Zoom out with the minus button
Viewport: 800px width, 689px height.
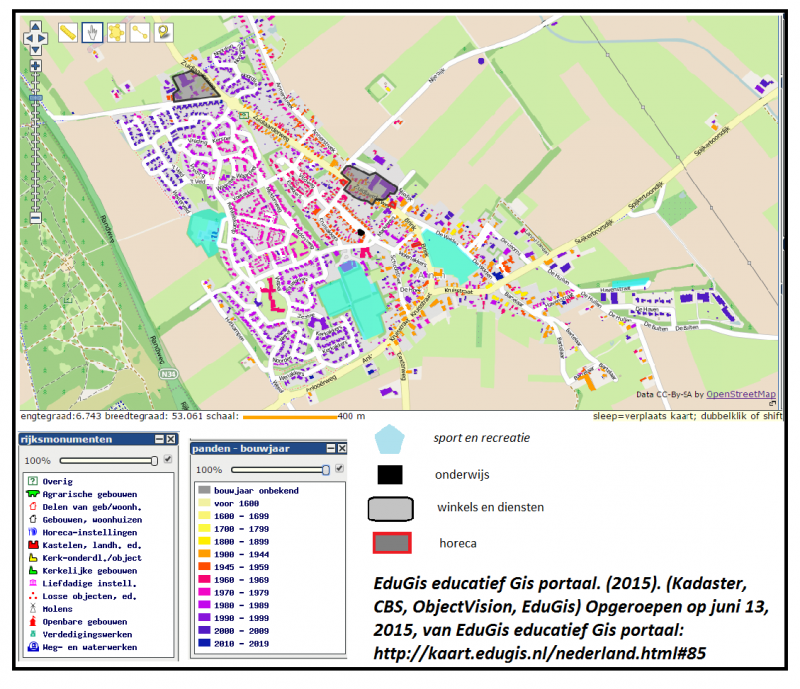[x=35, y=218]
